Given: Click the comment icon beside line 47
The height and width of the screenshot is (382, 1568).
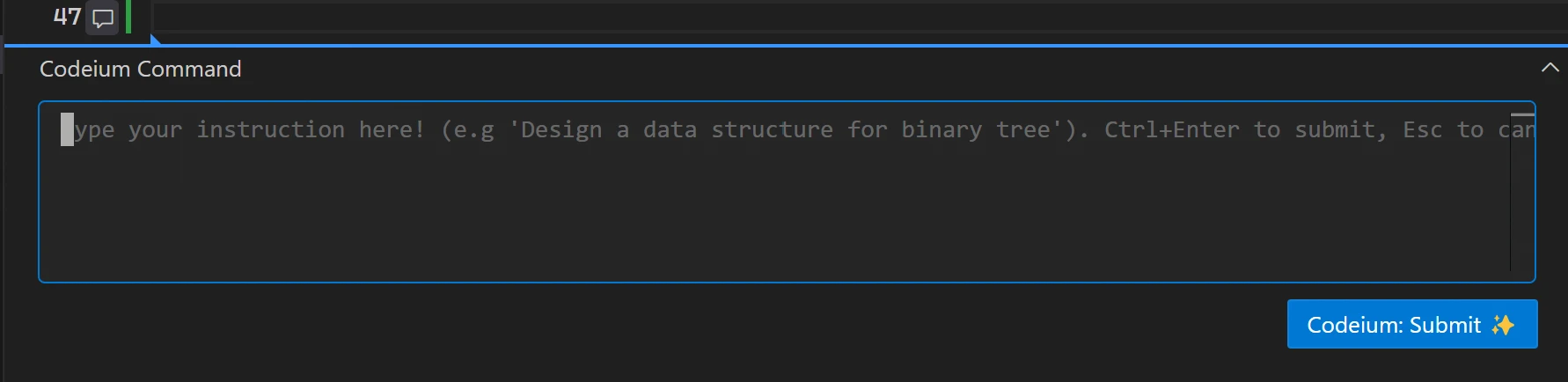Looking at the screenshot, I should pyautogui.click(x=103, y=18).
